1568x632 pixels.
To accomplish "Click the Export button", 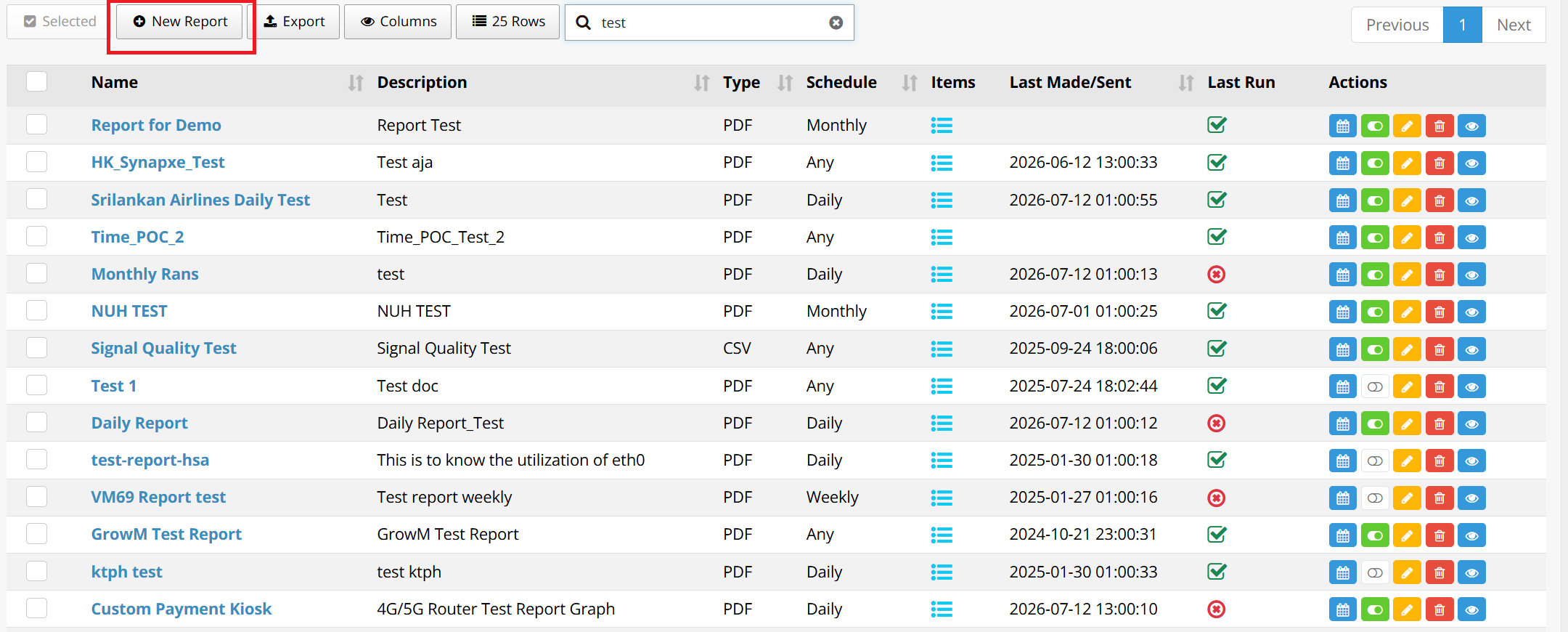I will point(293,22).
